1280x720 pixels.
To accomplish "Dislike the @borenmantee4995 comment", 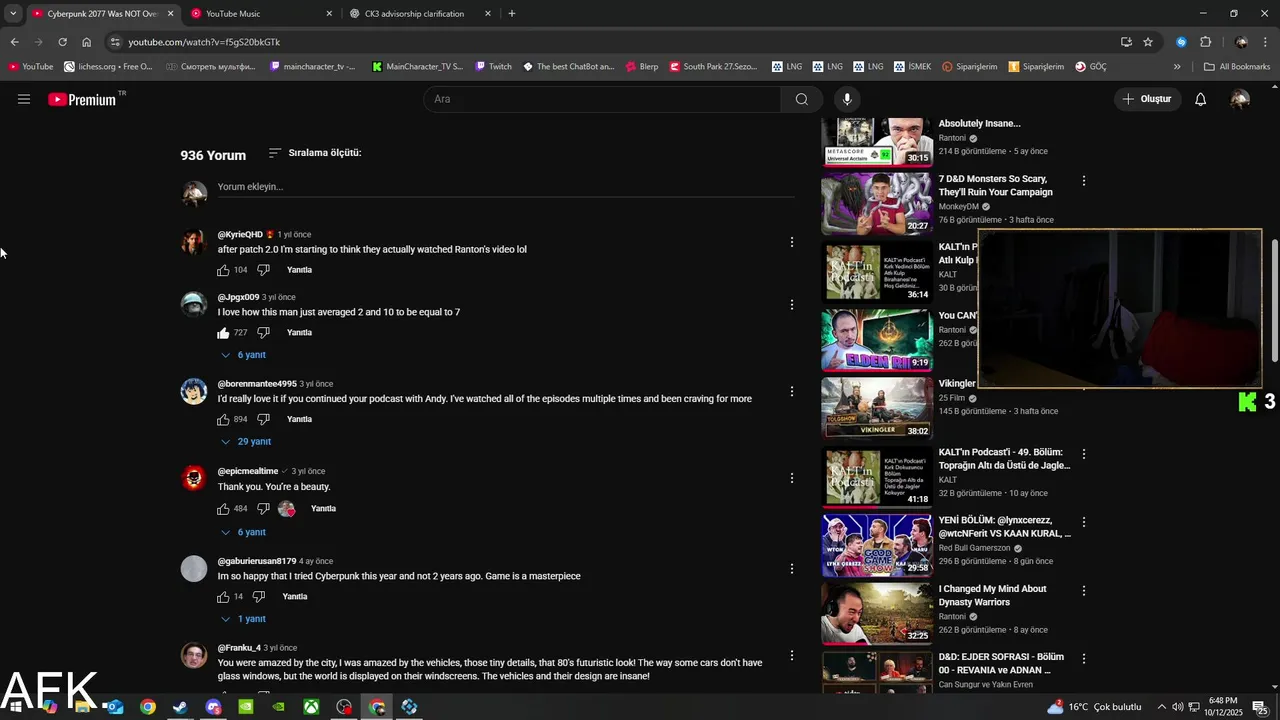I will [263, 420].
